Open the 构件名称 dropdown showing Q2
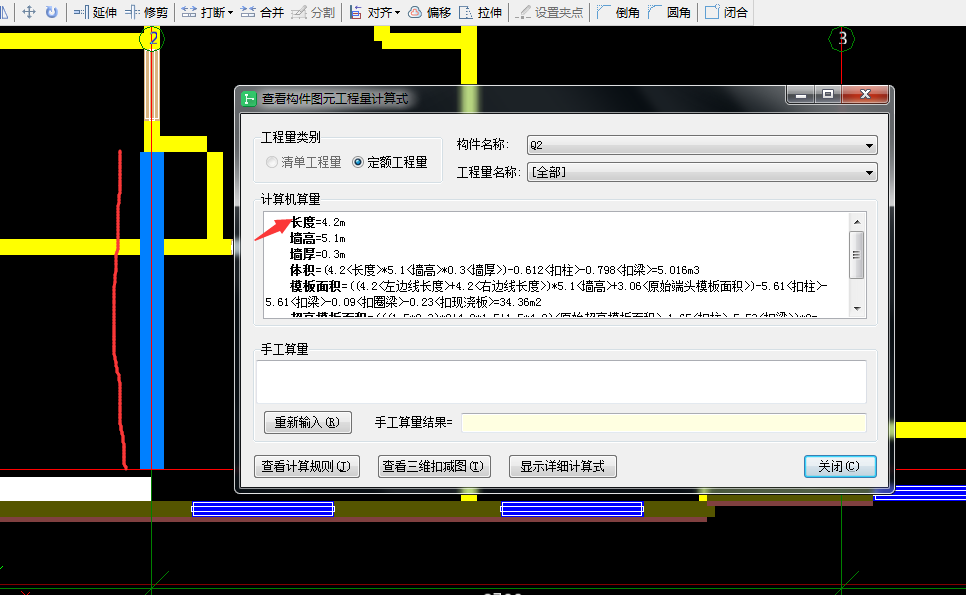966x595 pixels. tap(868, 144)
